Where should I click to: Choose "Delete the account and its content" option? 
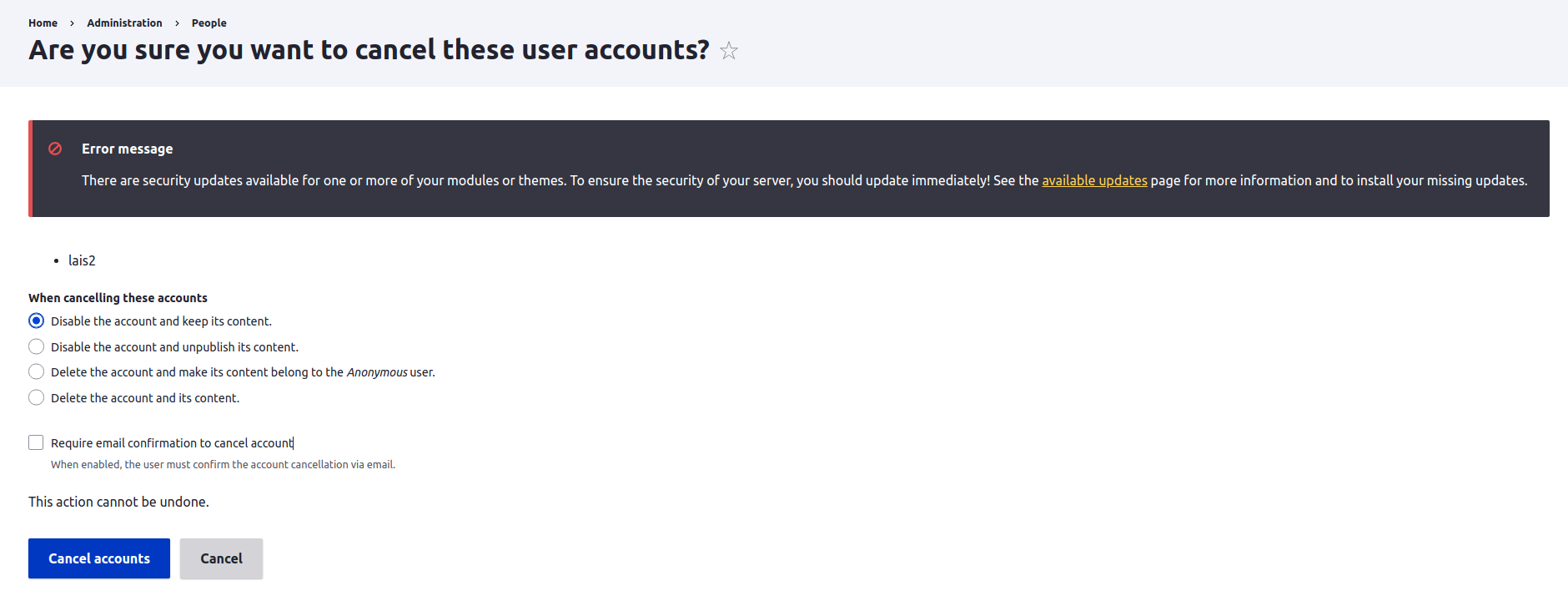point(37,398)
